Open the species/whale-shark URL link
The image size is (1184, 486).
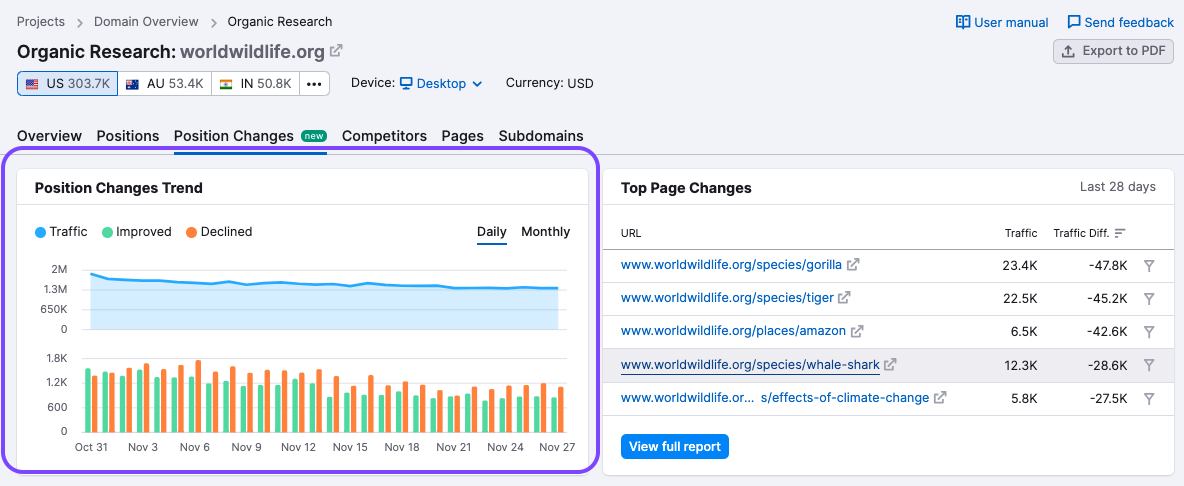point(750,364)
